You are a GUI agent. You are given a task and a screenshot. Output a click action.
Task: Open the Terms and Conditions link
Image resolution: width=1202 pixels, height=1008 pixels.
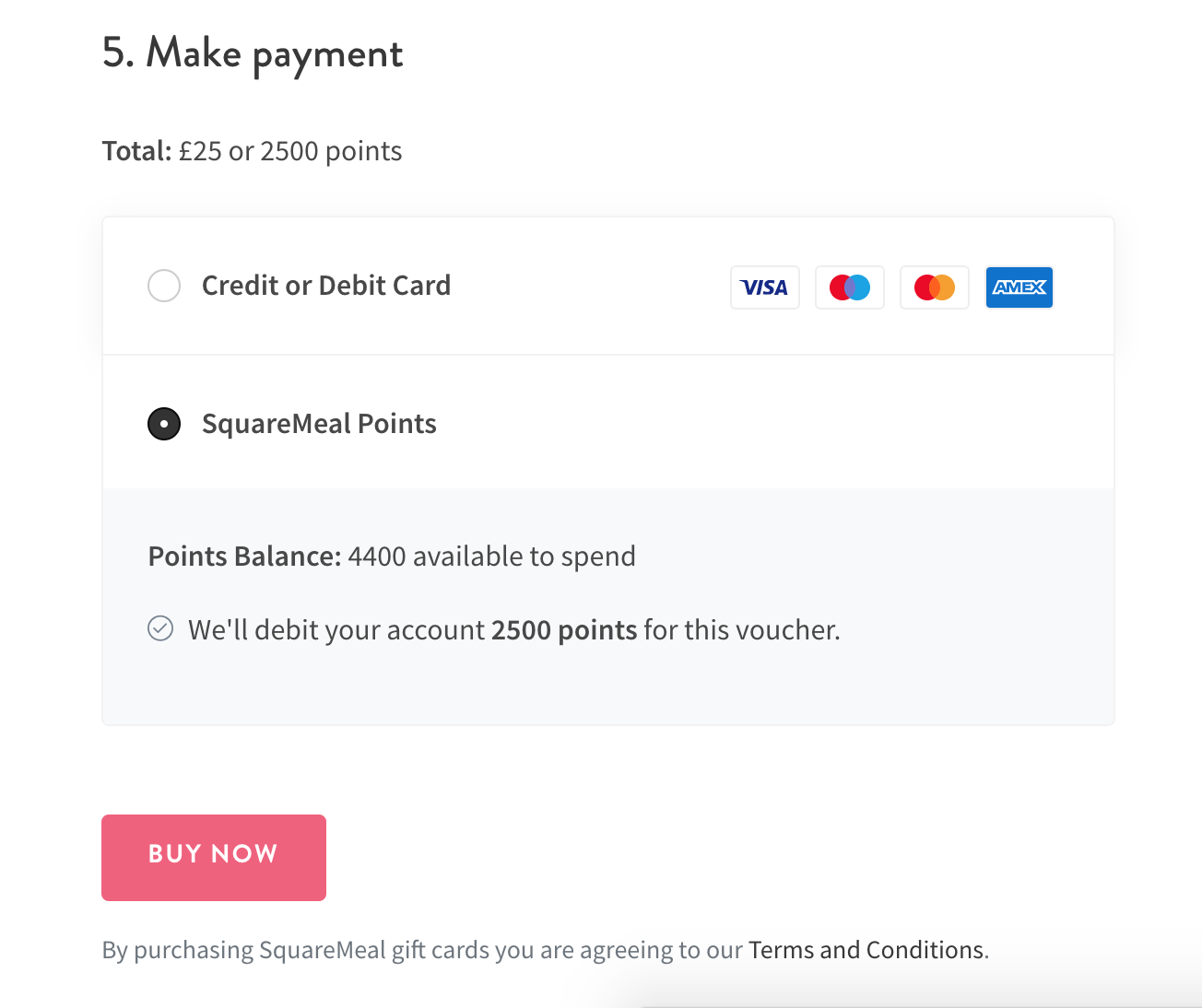click(866, 950)
